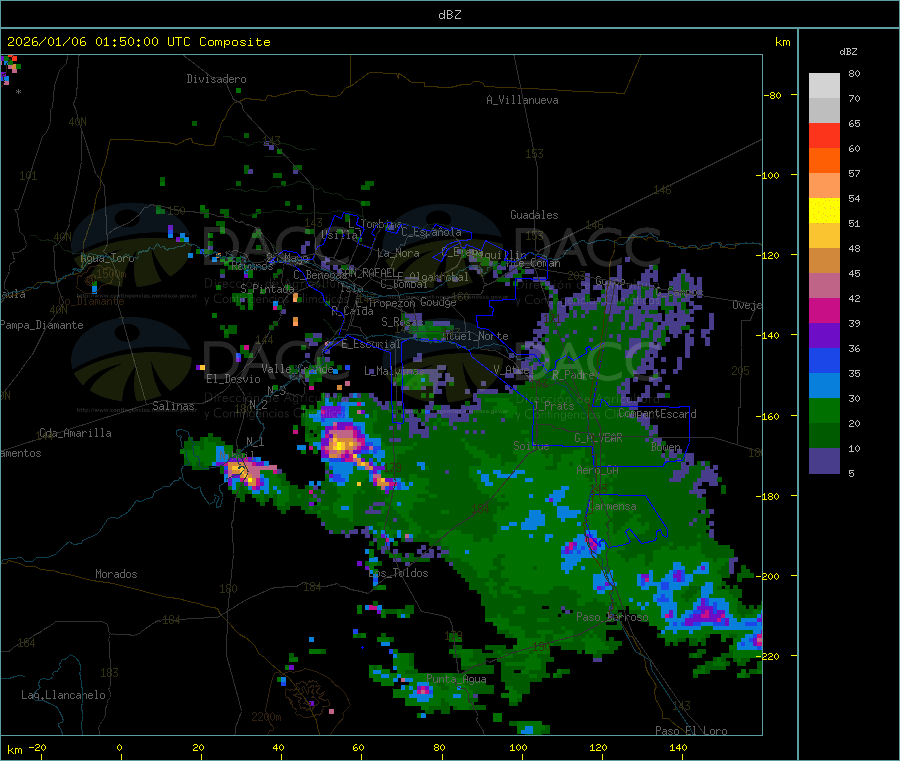Click the 'Bowen' map label
Viewport: 900px width, 761px height.
click(666, 447)
